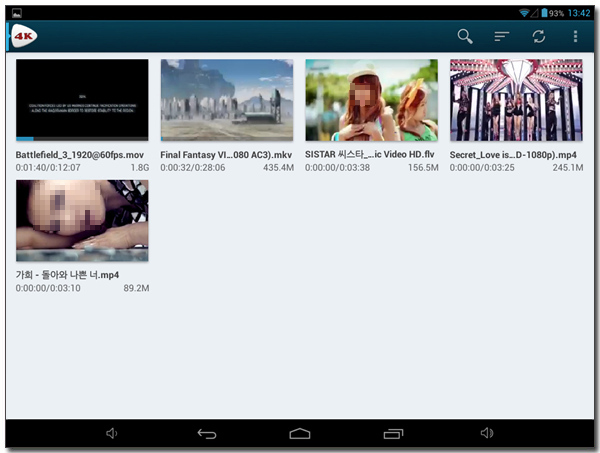600x453 pixels.
Task: Open the search magnifier icon
Action: 465,37
